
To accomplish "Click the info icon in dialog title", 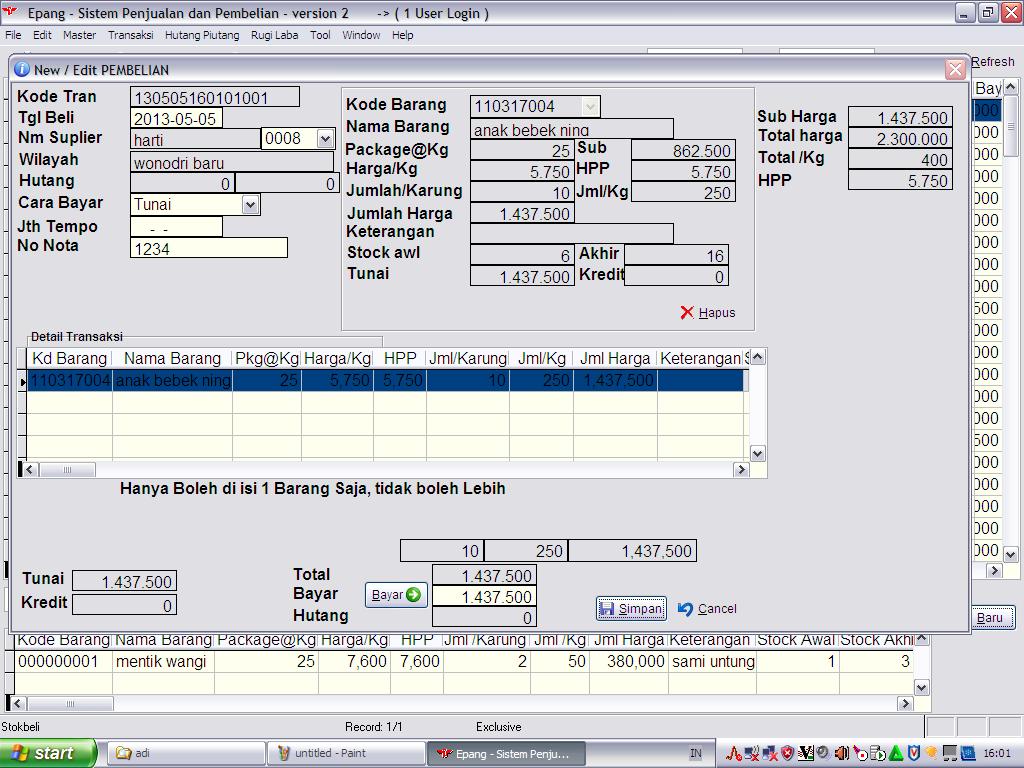I will click(x=21, y=70).
